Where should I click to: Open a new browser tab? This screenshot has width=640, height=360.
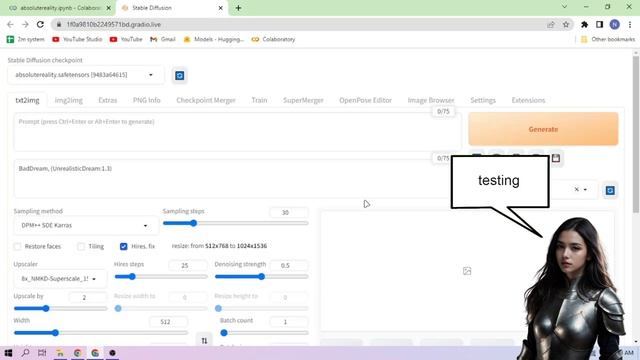coord(238,8)
